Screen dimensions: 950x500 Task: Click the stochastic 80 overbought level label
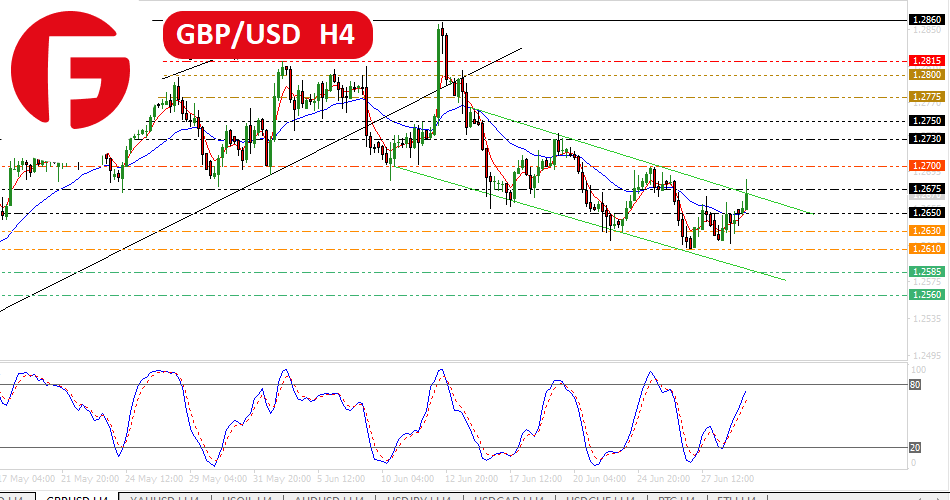pos(916,384)
